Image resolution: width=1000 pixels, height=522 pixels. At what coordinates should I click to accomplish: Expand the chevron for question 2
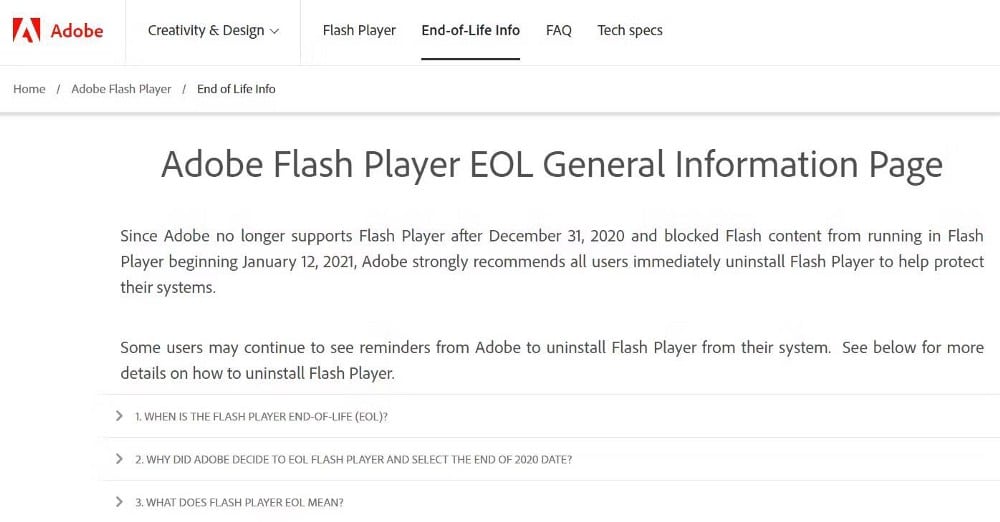tap(119, 459)
